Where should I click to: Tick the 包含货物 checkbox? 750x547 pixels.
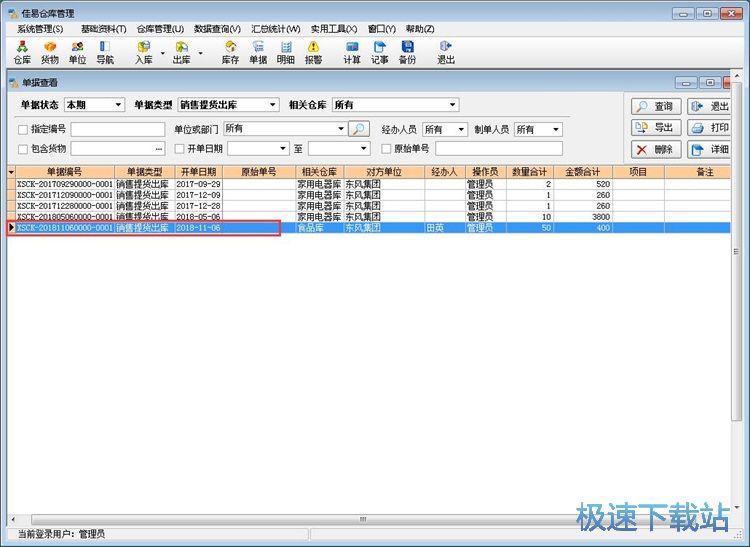(22, 149)
